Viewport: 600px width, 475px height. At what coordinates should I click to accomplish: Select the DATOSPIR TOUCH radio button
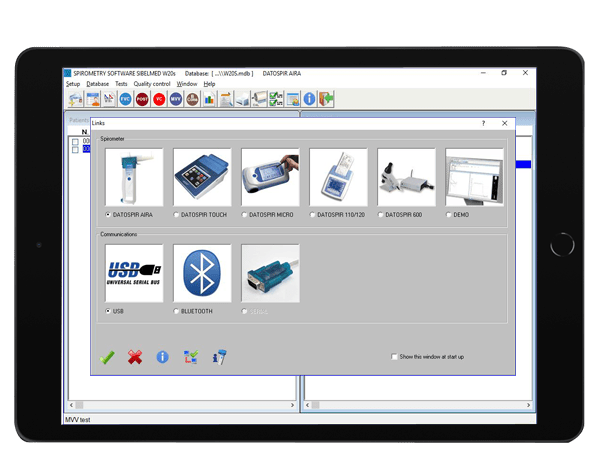(x=176, y=215)
